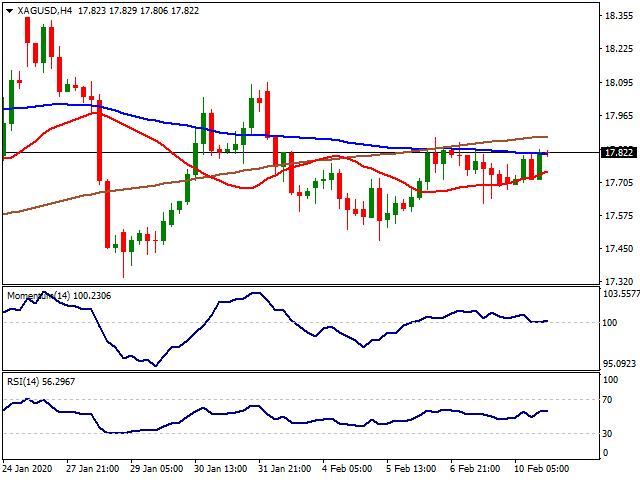This screenshot has width=640, height=480.
Task: Click the current price tag 17.822
Action: 618,153
